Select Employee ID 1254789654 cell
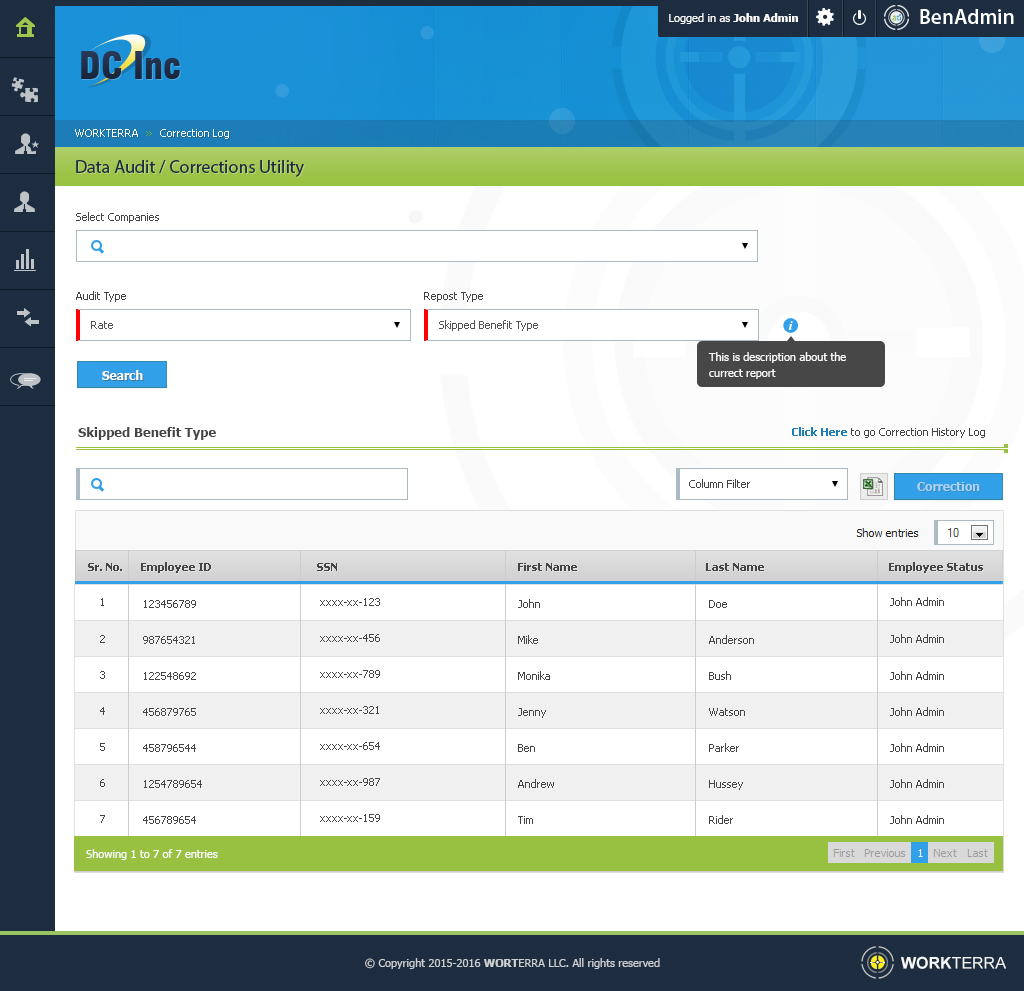The image size is (1024, 991). pos(214,783)
